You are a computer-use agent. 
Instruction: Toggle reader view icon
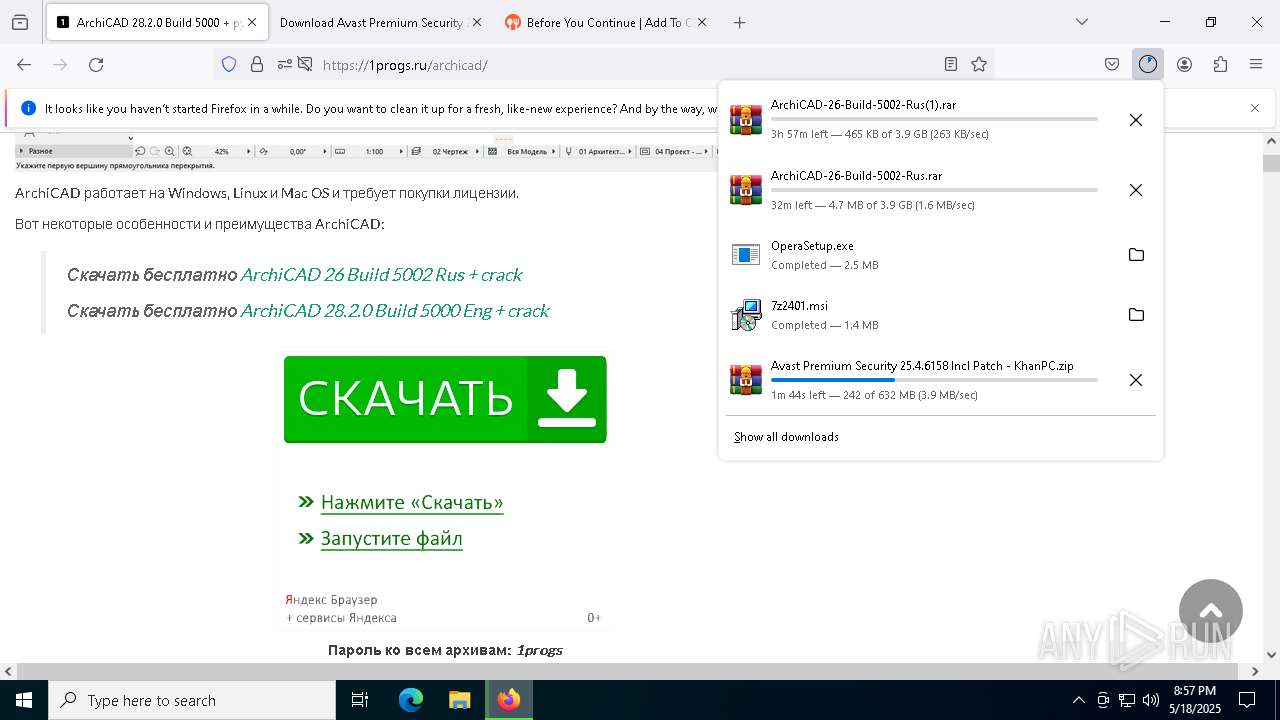951,64
